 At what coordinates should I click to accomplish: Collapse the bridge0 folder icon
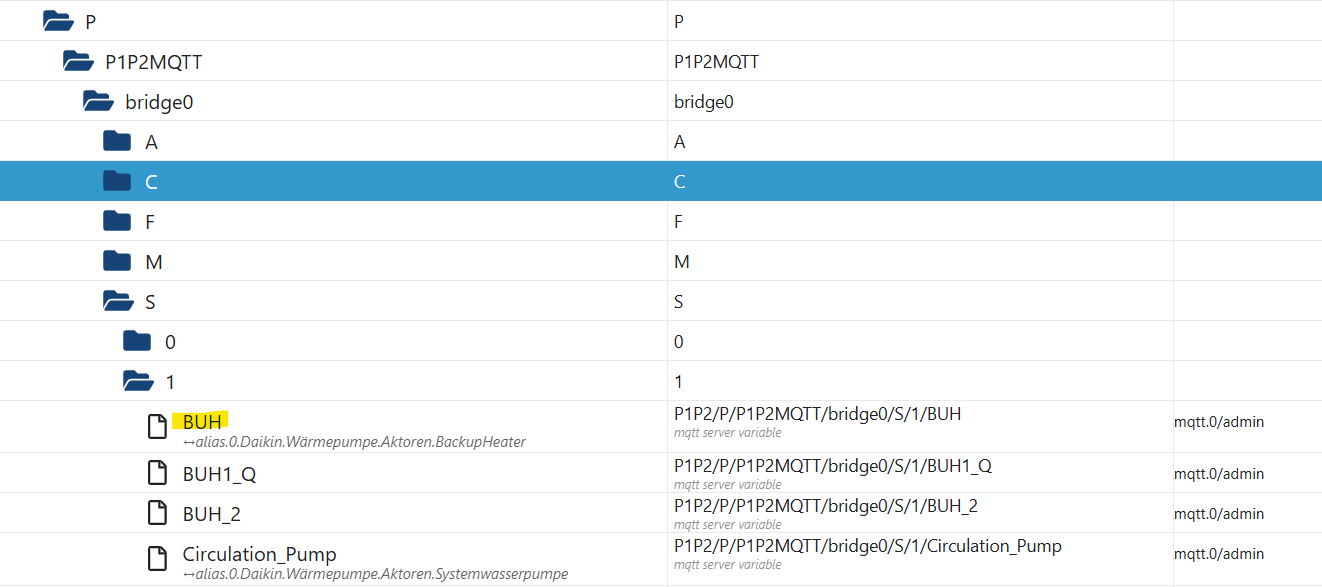pyautogui.click(x=98, y=102)
